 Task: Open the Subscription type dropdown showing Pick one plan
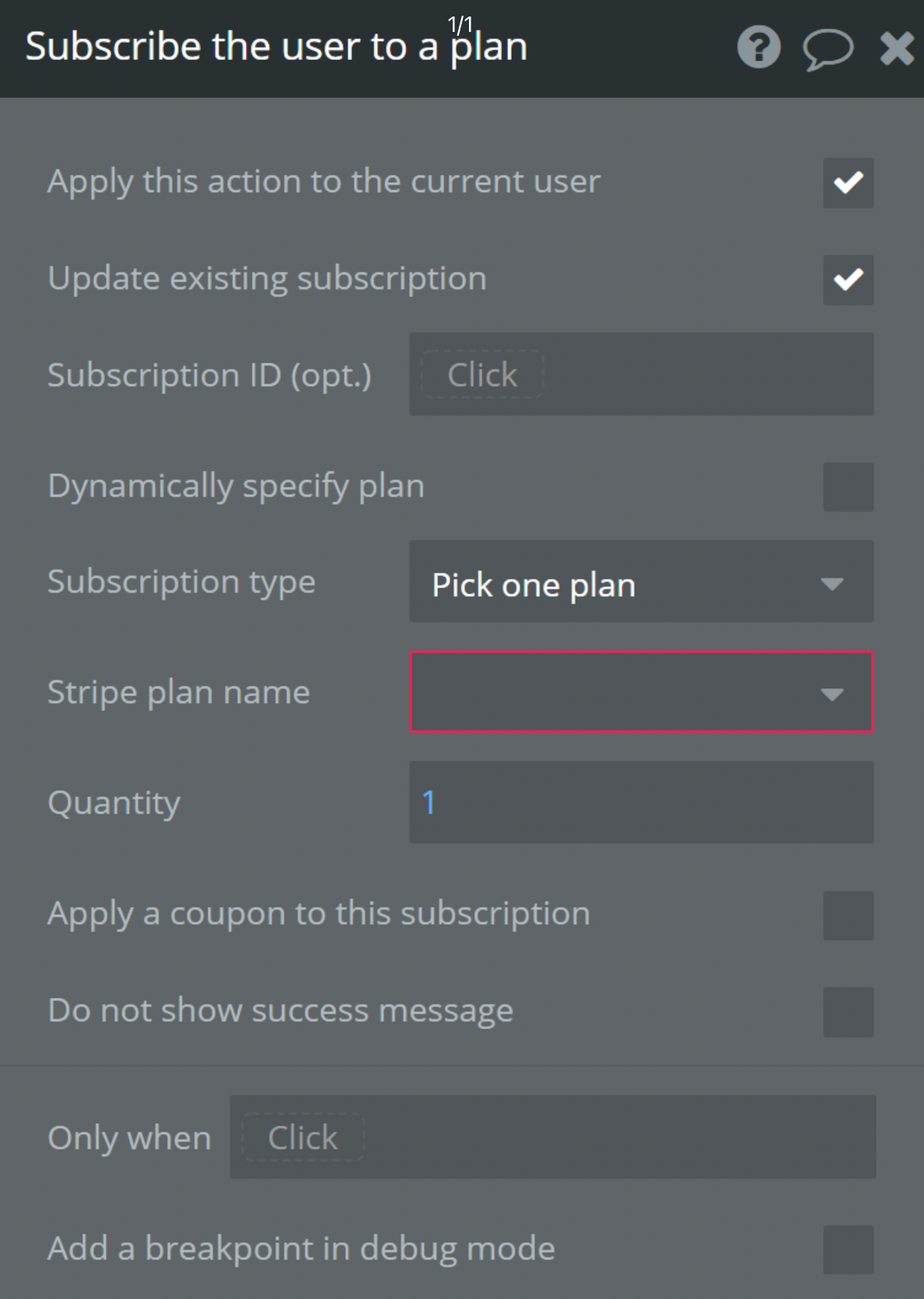pyautogui.click(x=640, y=582)
